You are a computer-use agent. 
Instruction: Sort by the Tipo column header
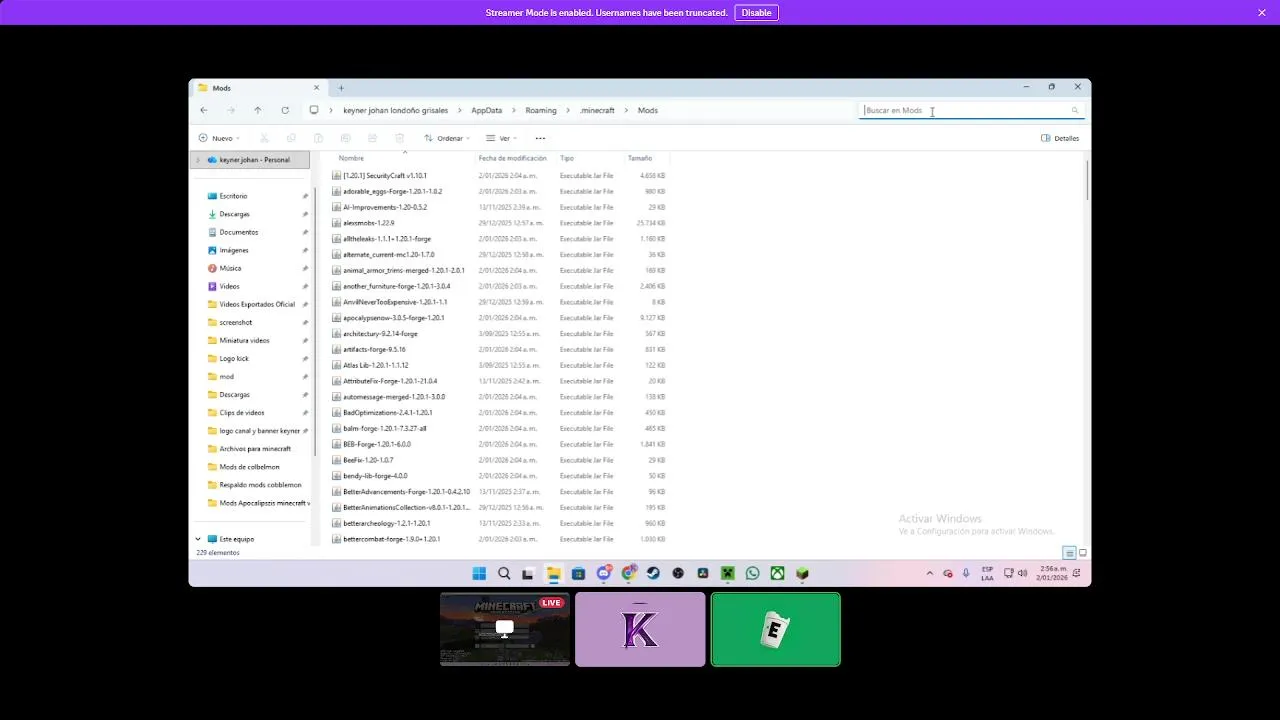[x=567, y=158]
